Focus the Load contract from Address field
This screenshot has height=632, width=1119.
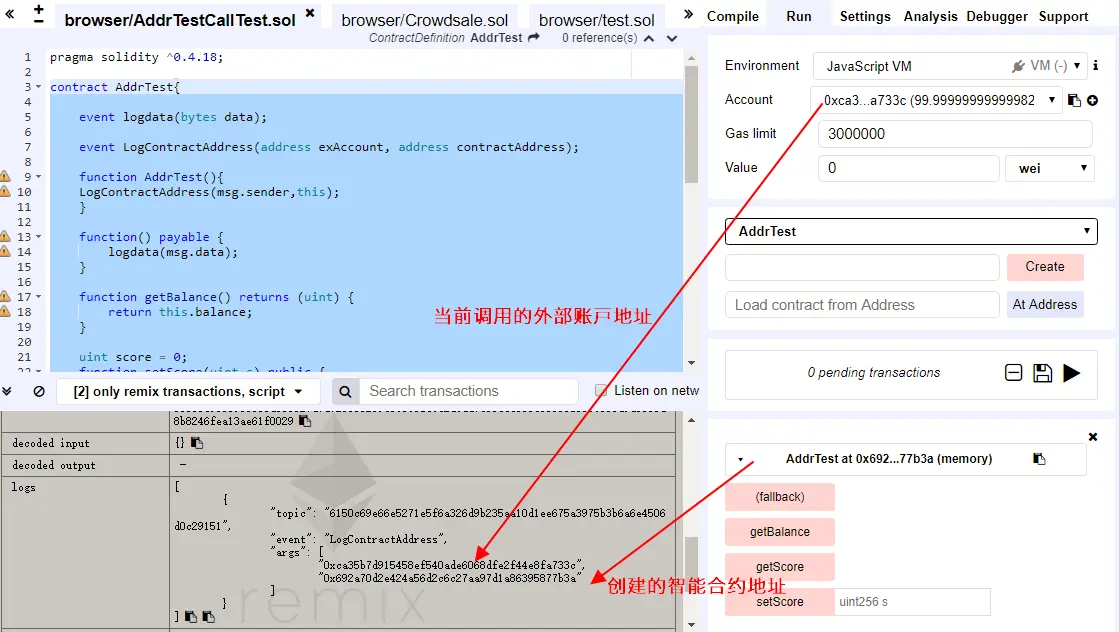862,305
